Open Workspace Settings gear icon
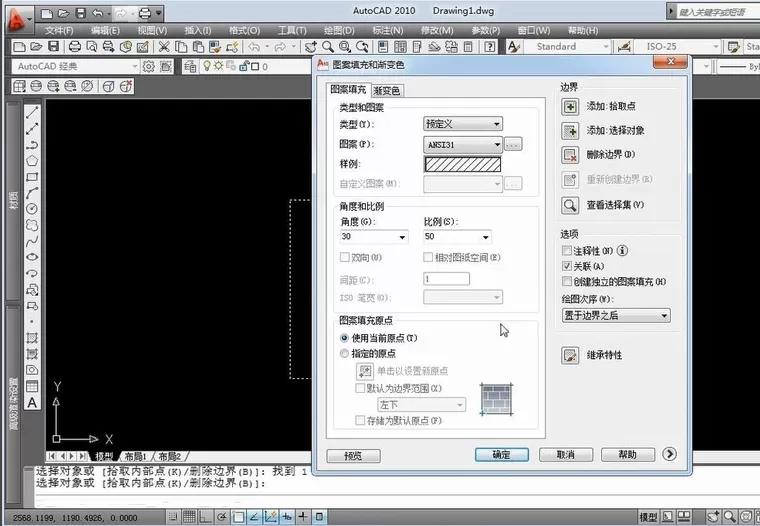The width and height of the screenshot is (760, 526). pyautogui.click(x=148, y=66)
